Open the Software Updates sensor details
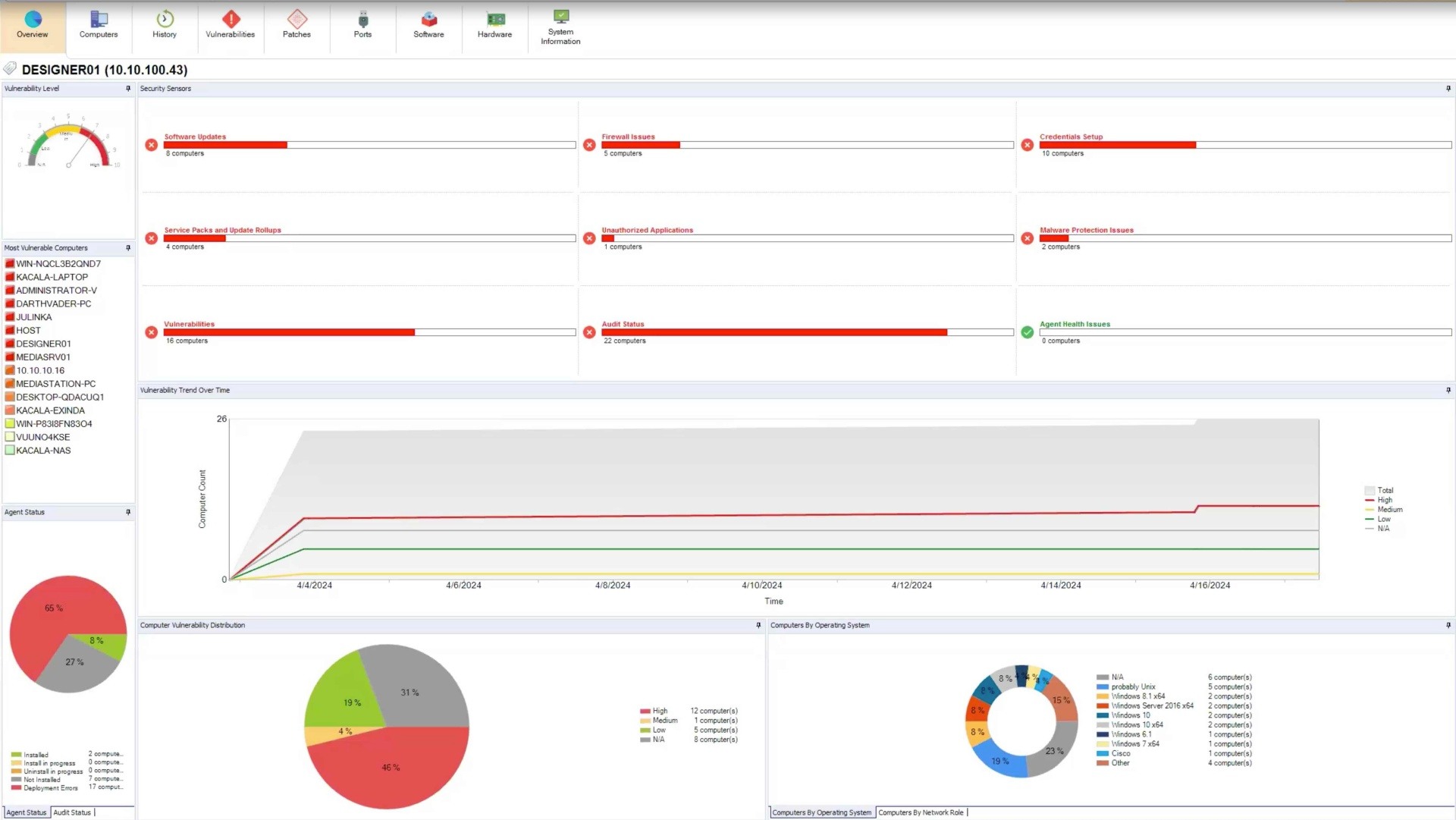The image size is (1456, 820). 195,137
